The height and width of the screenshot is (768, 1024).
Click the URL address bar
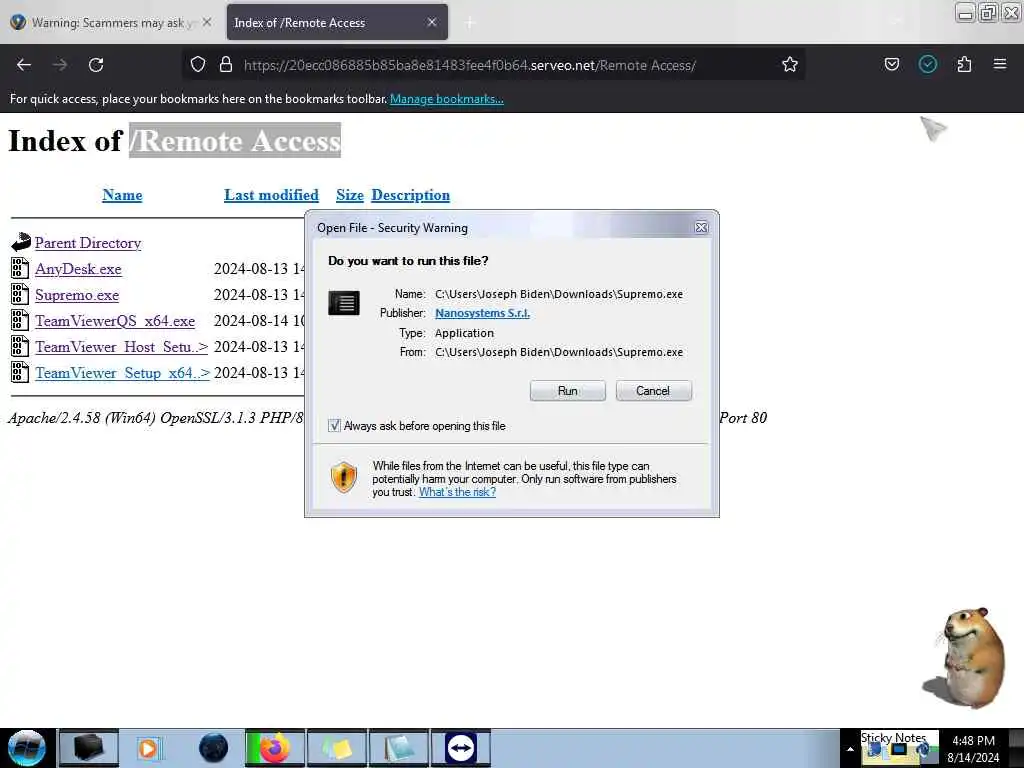493,65
